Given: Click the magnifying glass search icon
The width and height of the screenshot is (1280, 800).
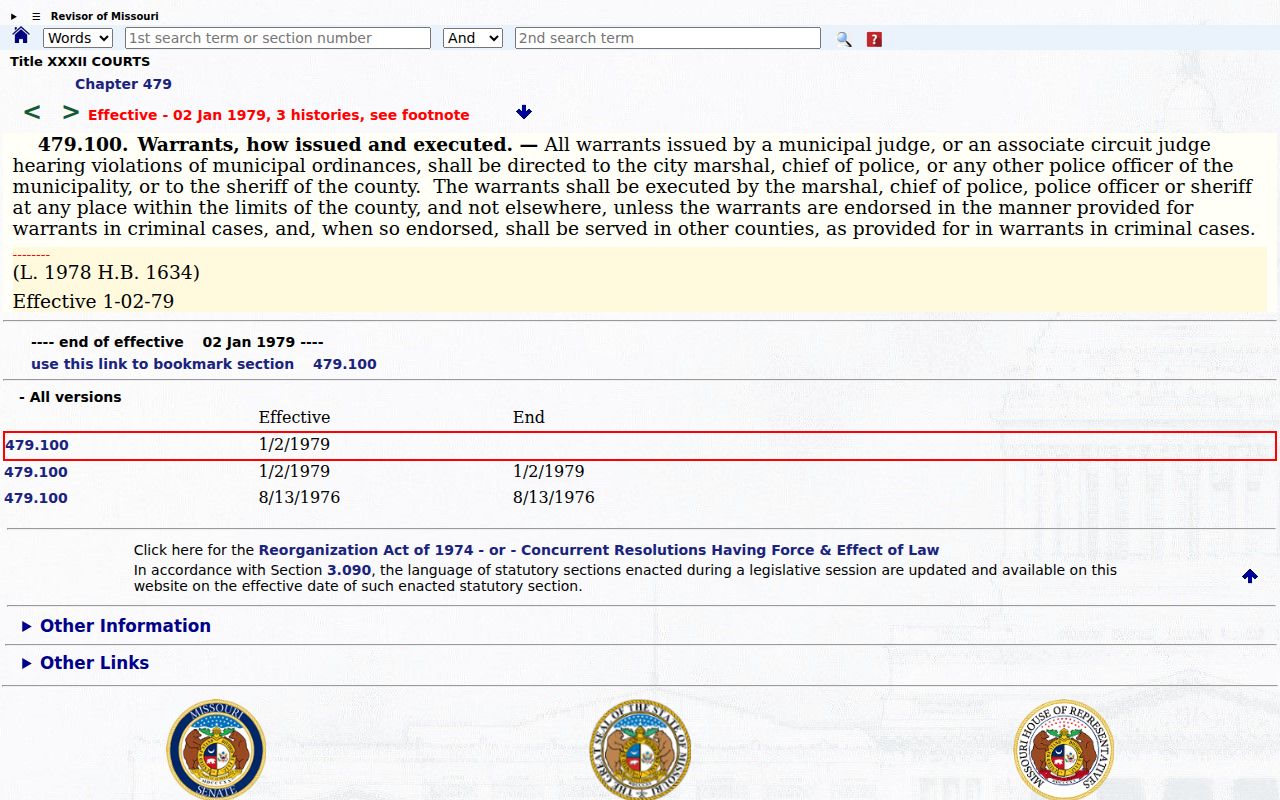Looking at the screenshot, I should [x=844, y=39].
